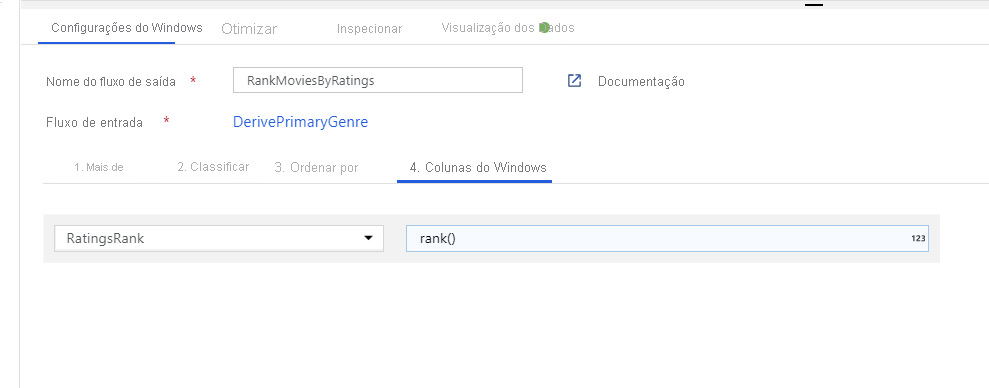989x388 pixels.
Task: Click the RankMoviesByRatings output stream name field
Action: [378, 80]
